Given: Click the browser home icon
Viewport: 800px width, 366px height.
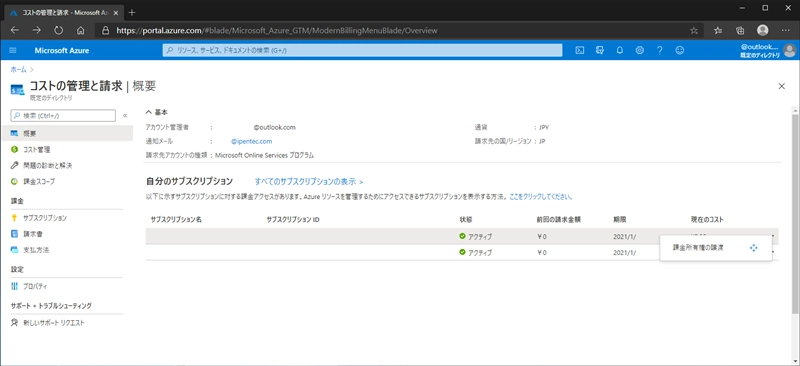Looking at the screenshot, I should [x=80, y=30].
